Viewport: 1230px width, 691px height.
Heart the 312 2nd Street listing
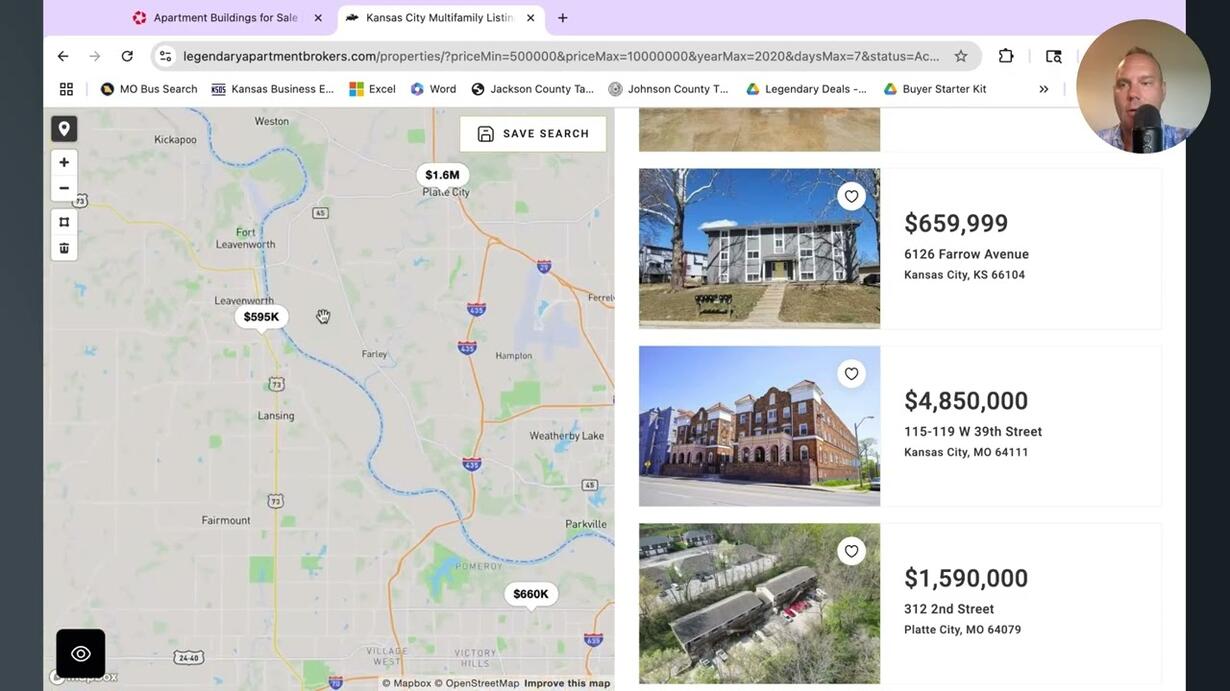(x=851, y=551)
